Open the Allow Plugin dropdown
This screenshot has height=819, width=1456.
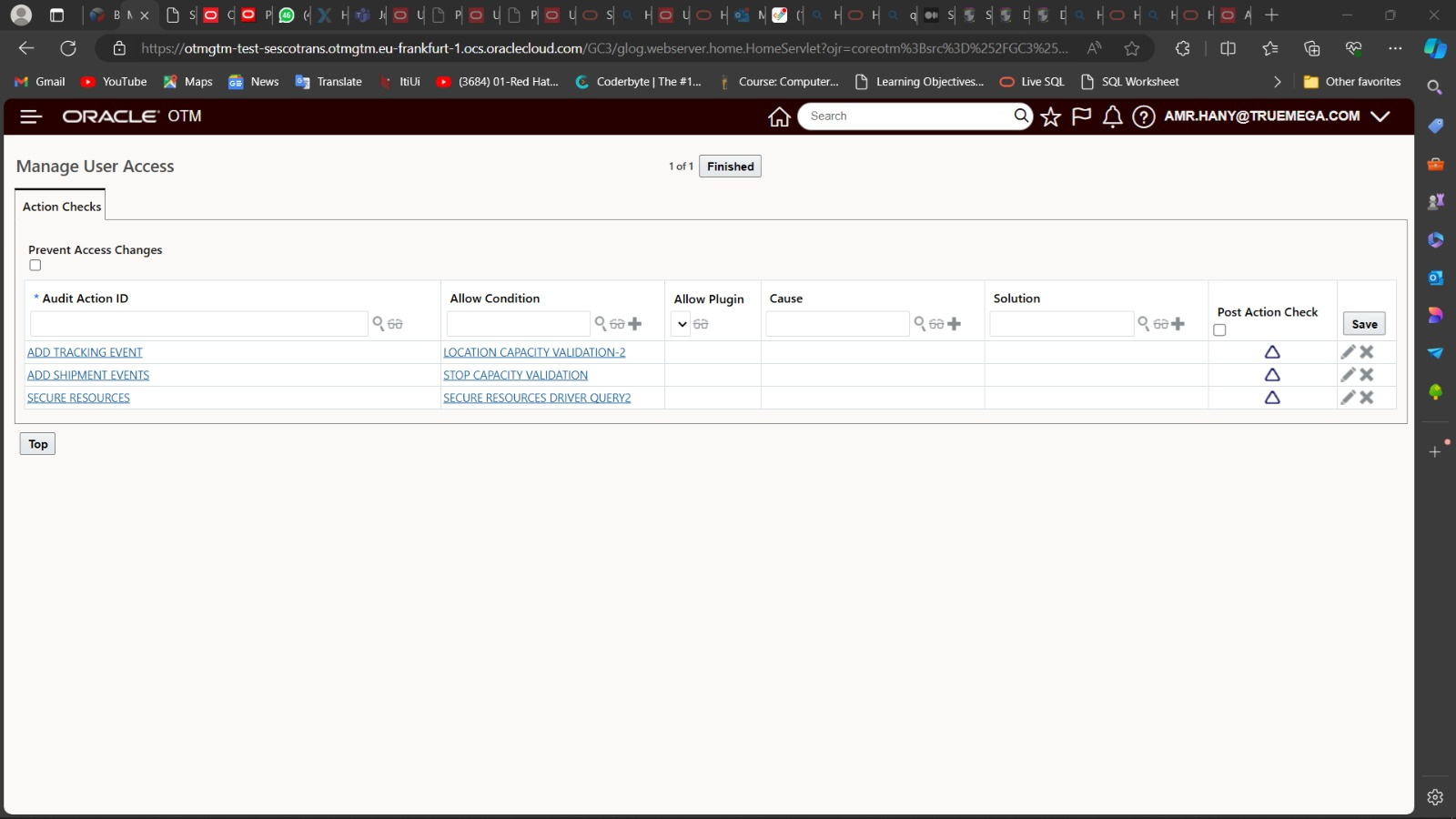[682, 323]
